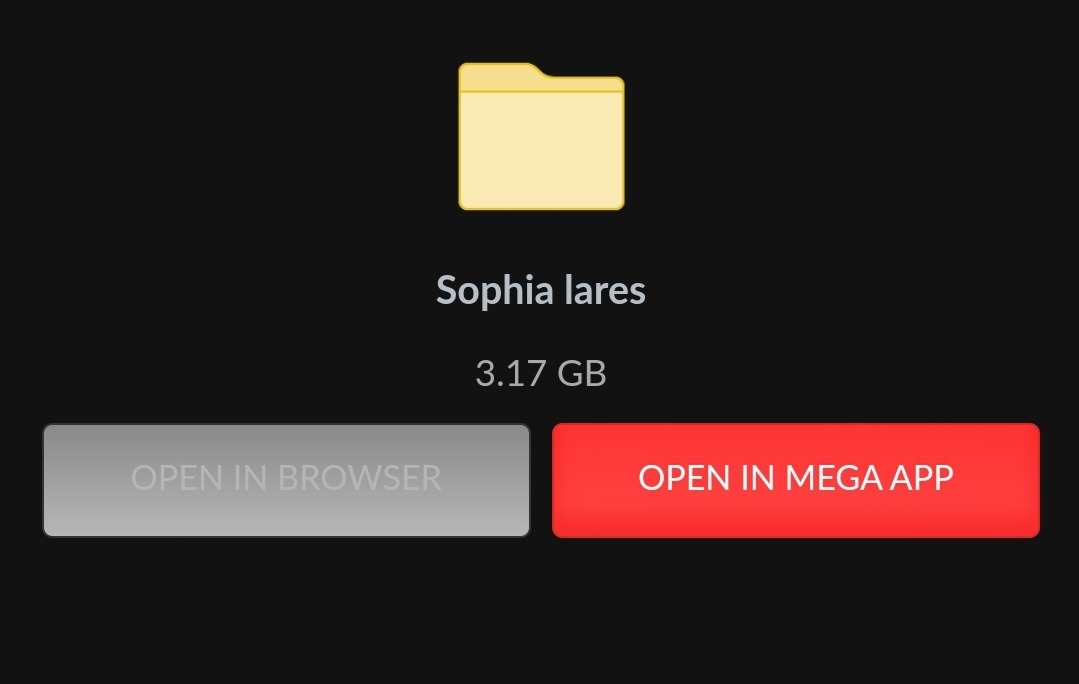Choose the Open in Browser button
Image resolution: width=1079 pixels, height=684 pixels.
click(286, 480)
